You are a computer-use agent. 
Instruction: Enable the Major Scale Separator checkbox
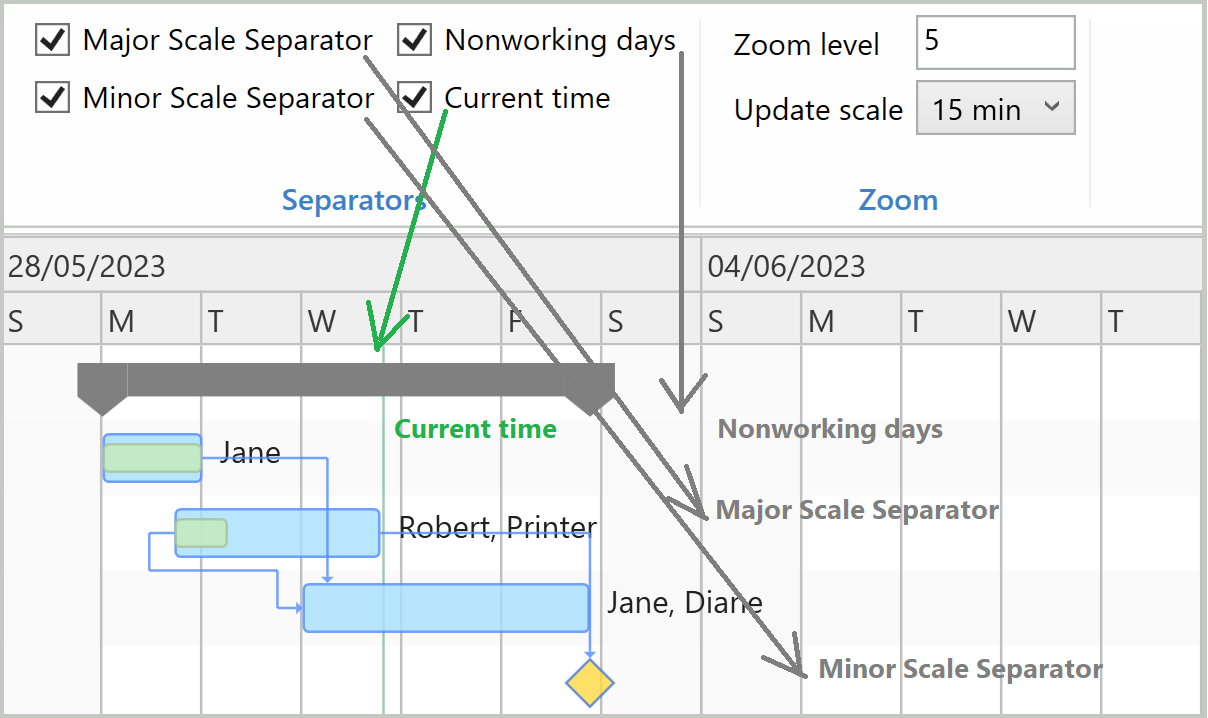pos(51,40)
